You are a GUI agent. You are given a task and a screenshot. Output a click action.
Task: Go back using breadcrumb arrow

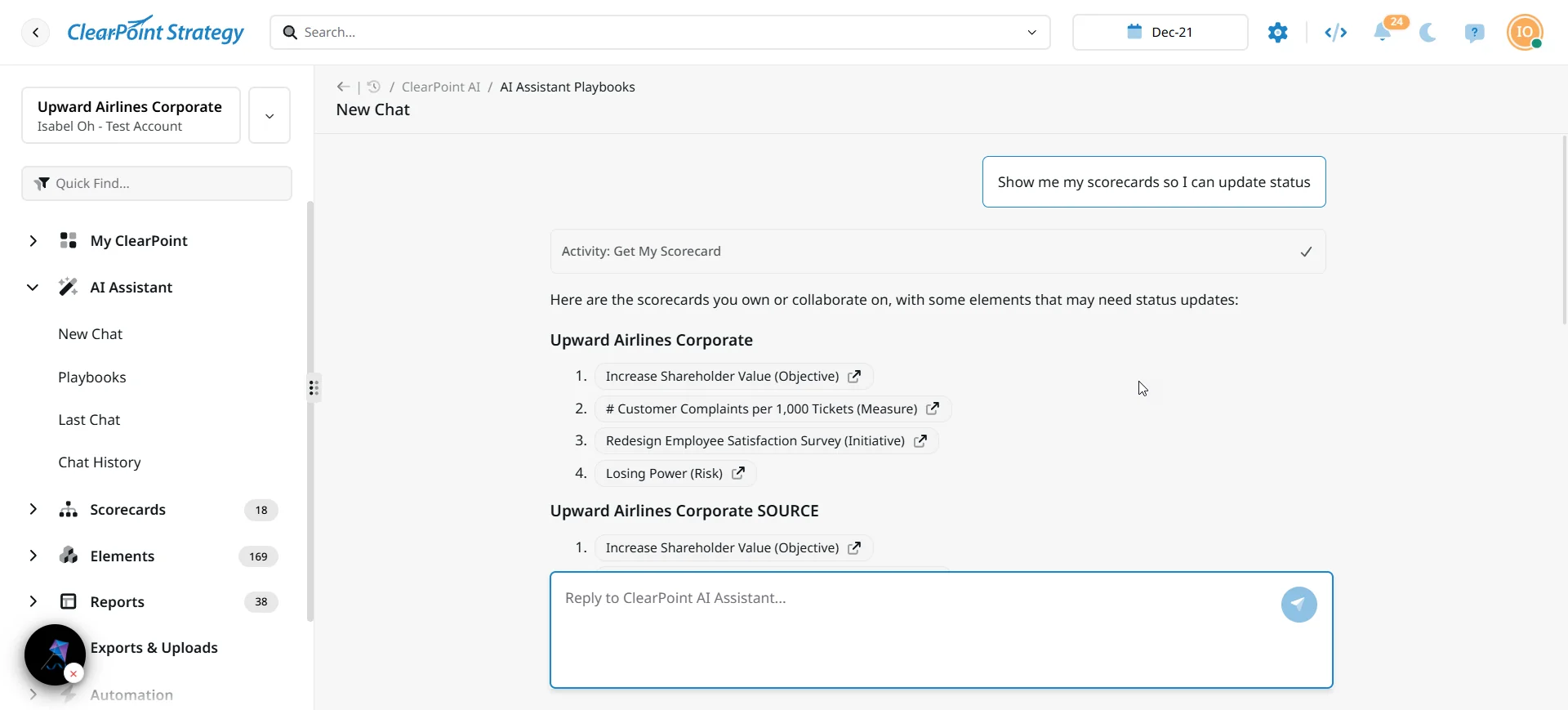343,87
